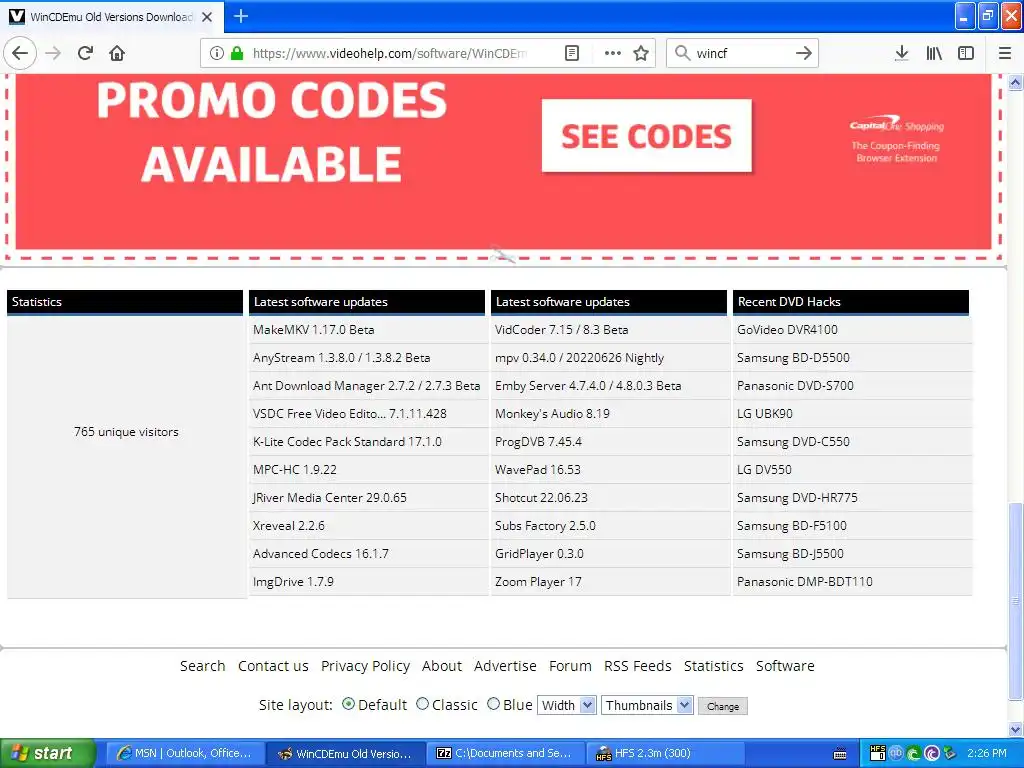The image size is (1024, 768).
Task: Open MakeMKV 1.17.0 Beta link
Action: pos(313,330)
